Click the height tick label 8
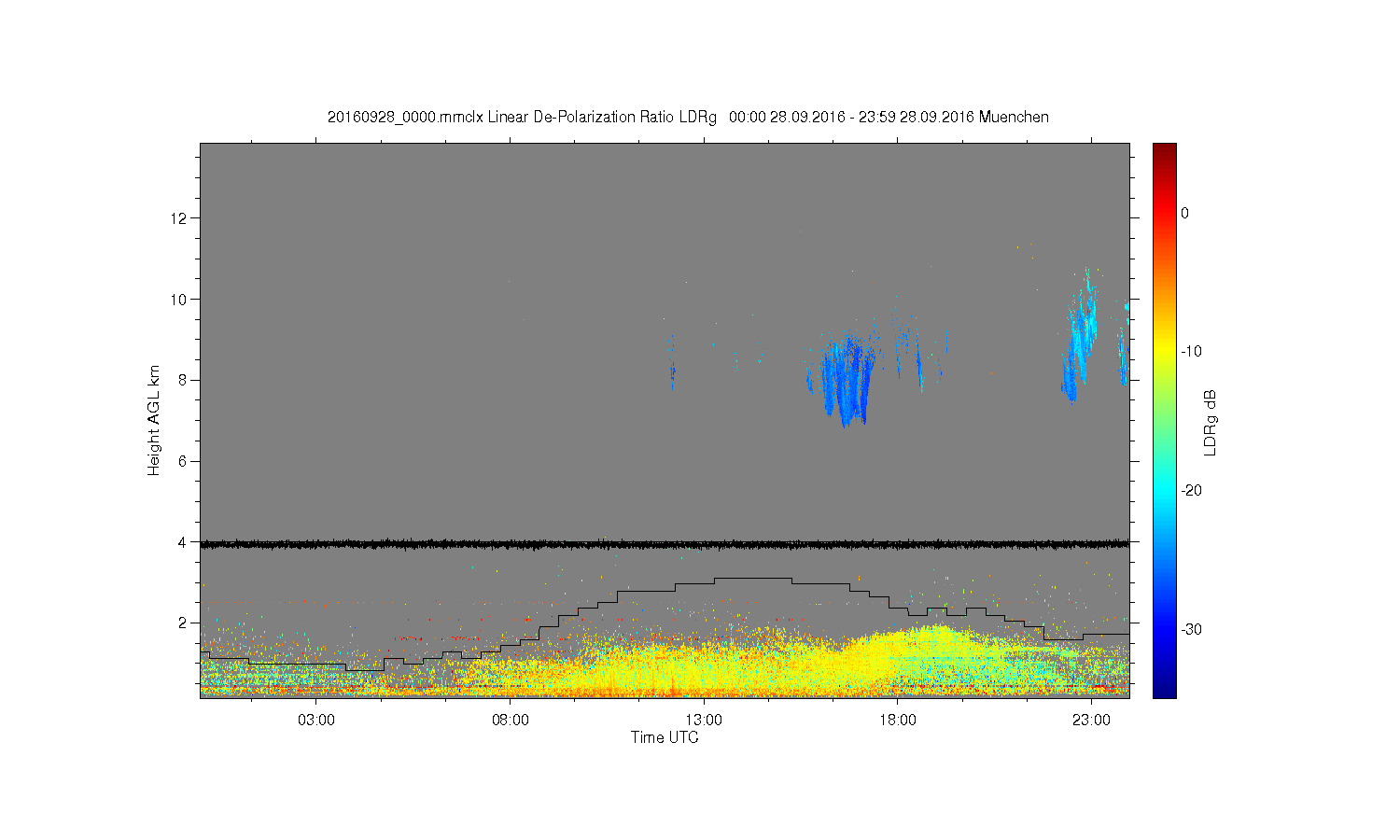1400x840 pixels. (184, 380)
